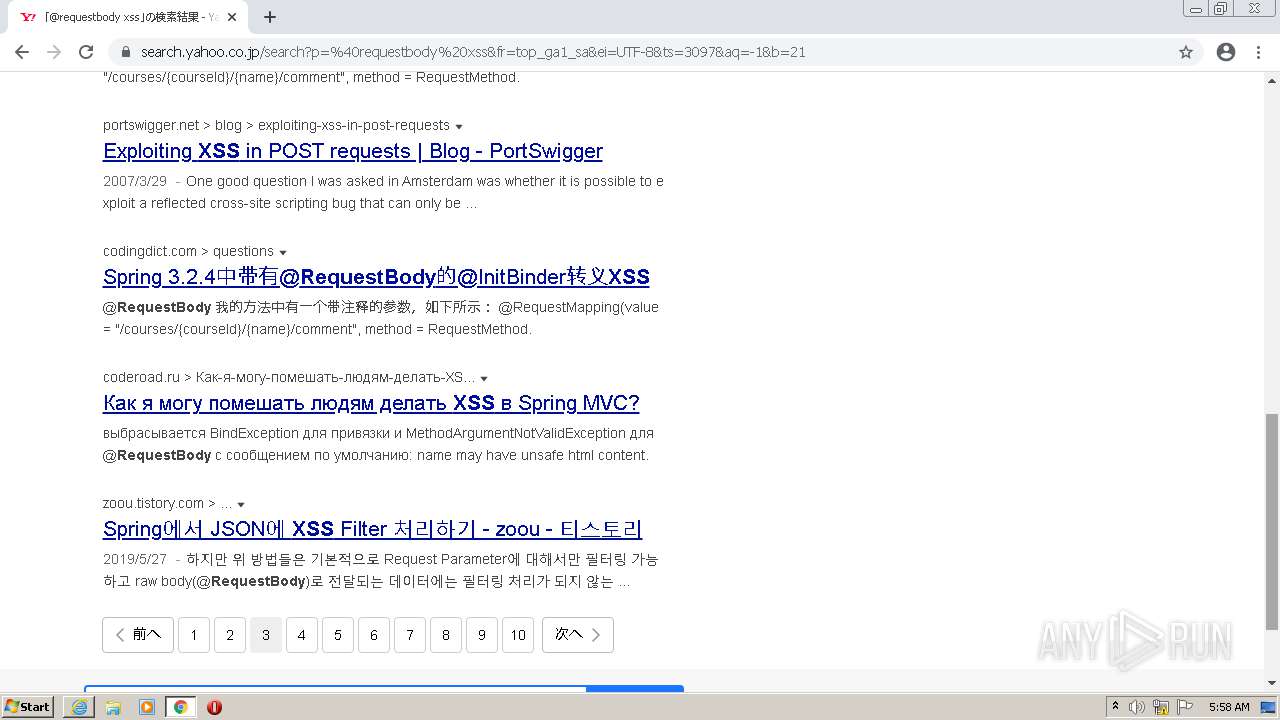Switch to Chrome taskbar icon
Viewport: 1280px width, 720px height.
tap(180, 707)
